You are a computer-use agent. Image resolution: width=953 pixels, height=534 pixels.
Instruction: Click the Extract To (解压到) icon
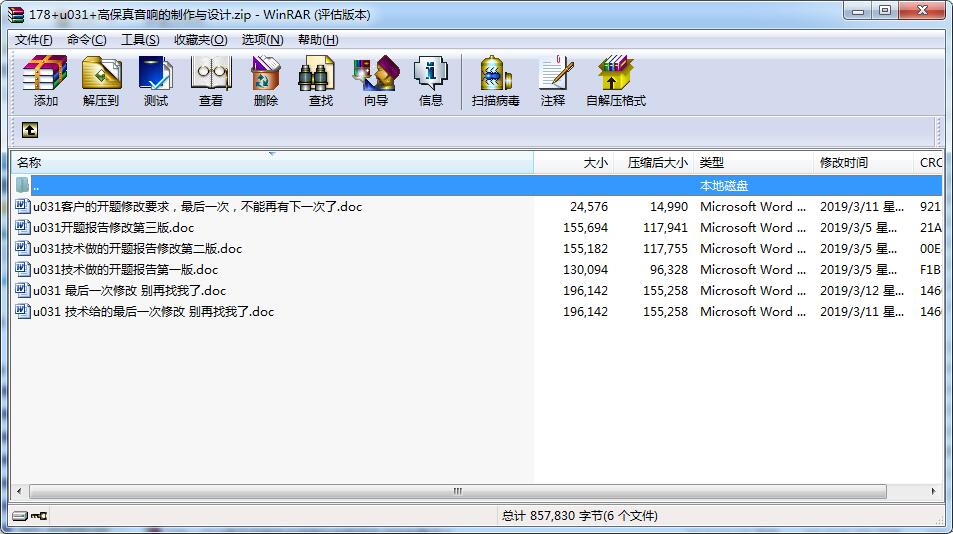pos(101,81)
